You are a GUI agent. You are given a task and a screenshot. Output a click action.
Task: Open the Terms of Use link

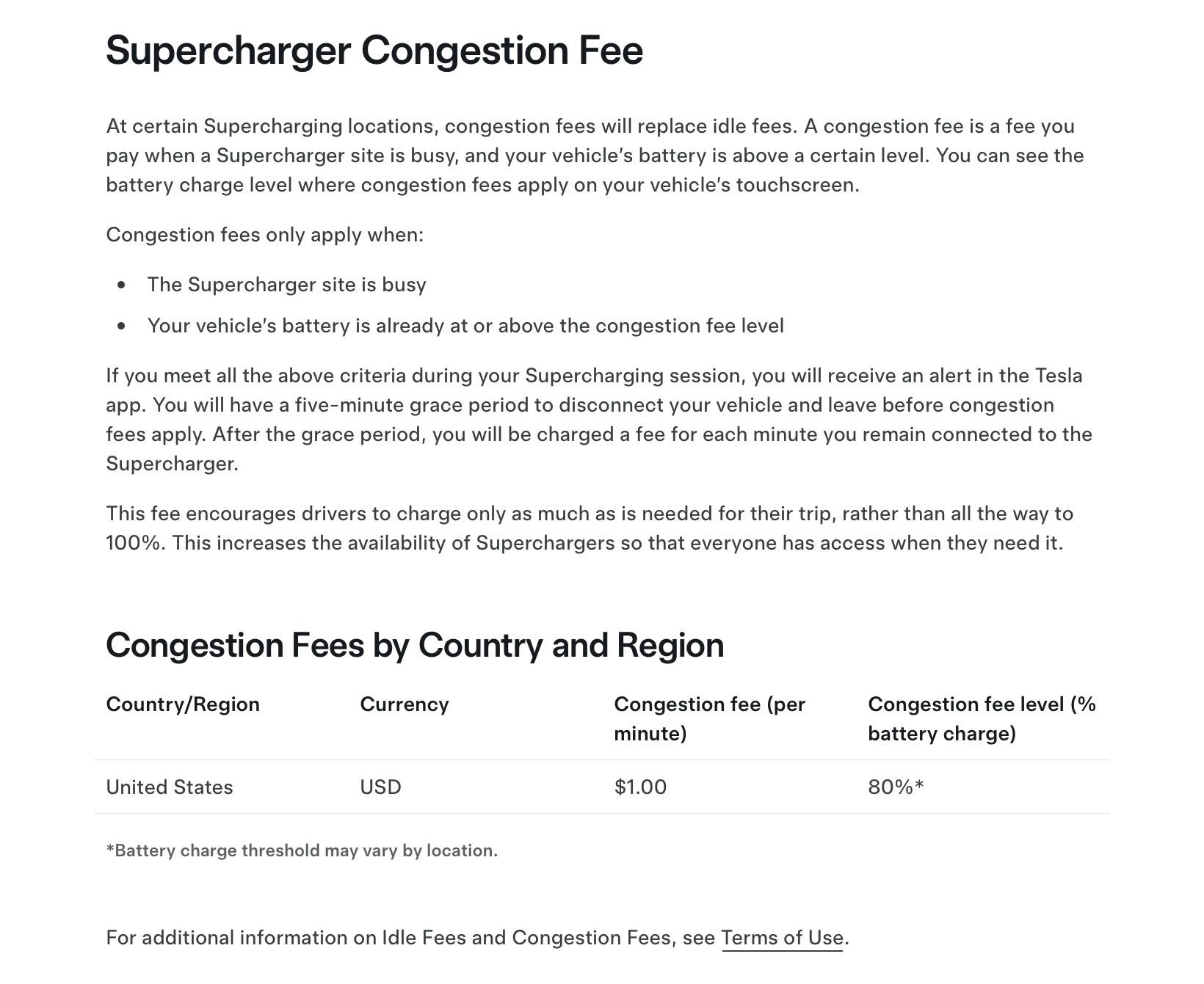tap(782, 938)
